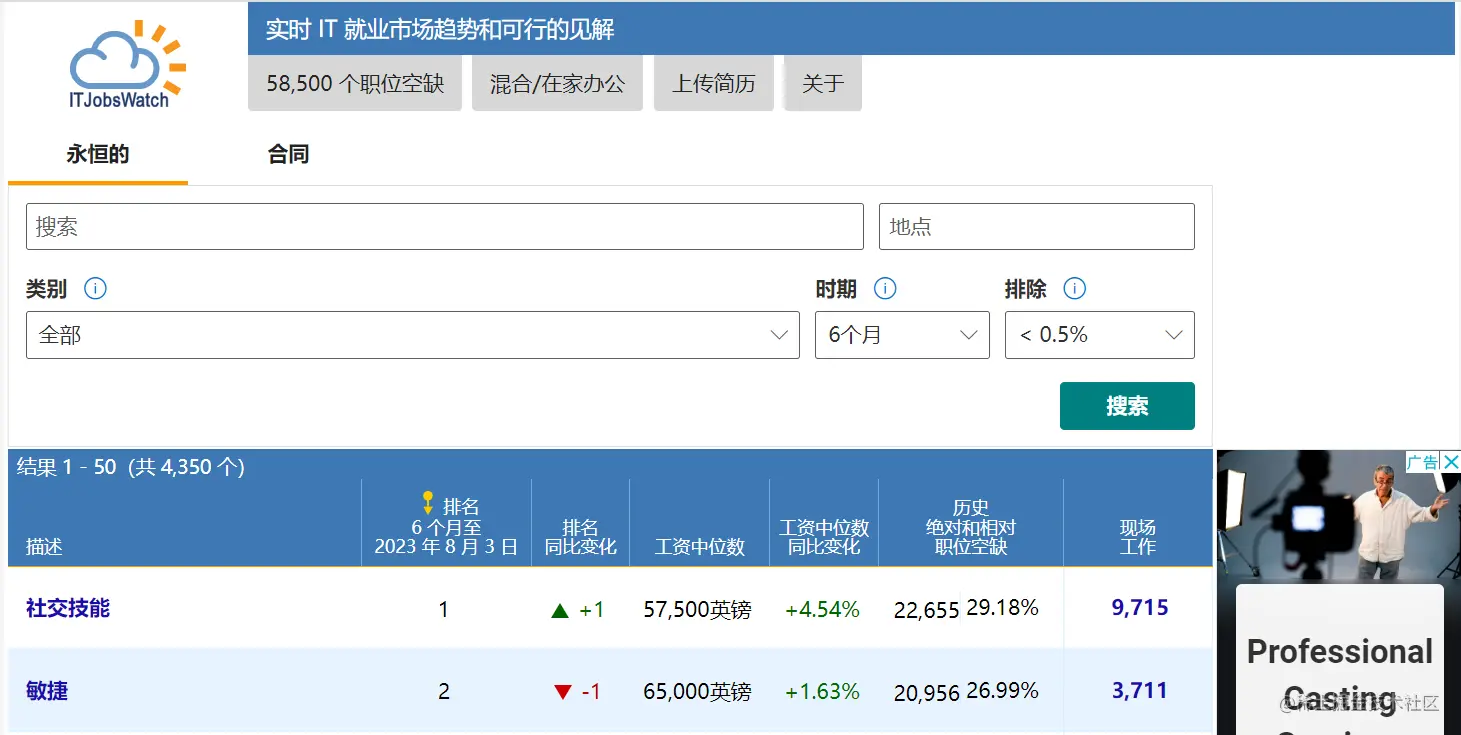Click the 时期 info icon
1461x735 pixels.
[x=884, y=288]
